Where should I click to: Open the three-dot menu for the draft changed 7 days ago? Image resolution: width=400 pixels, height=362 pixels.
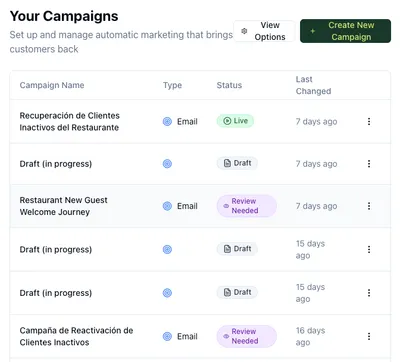point(369,164)
